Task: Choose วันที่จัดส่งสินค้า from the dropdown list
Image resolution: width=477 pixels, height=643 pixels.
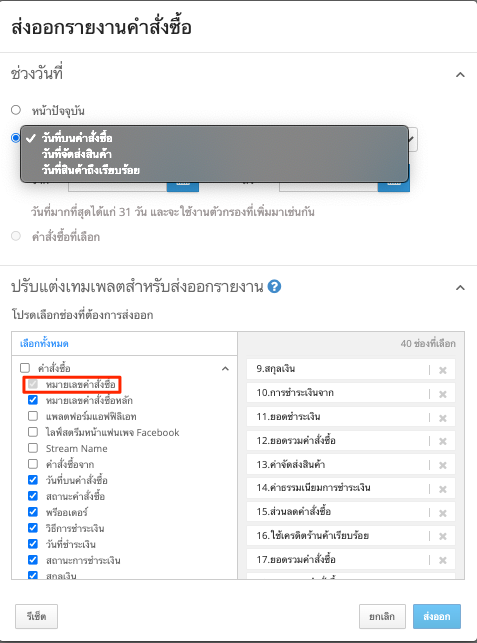Action: (76, 154)
